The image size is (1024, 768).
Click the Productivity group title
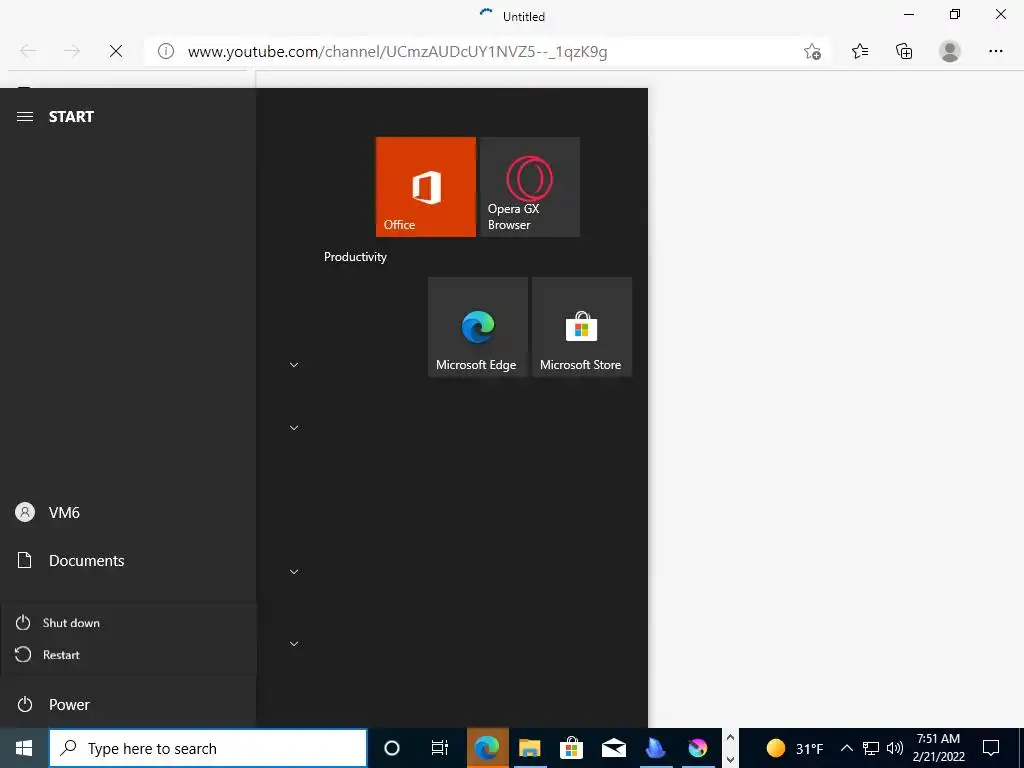[355, 257]
